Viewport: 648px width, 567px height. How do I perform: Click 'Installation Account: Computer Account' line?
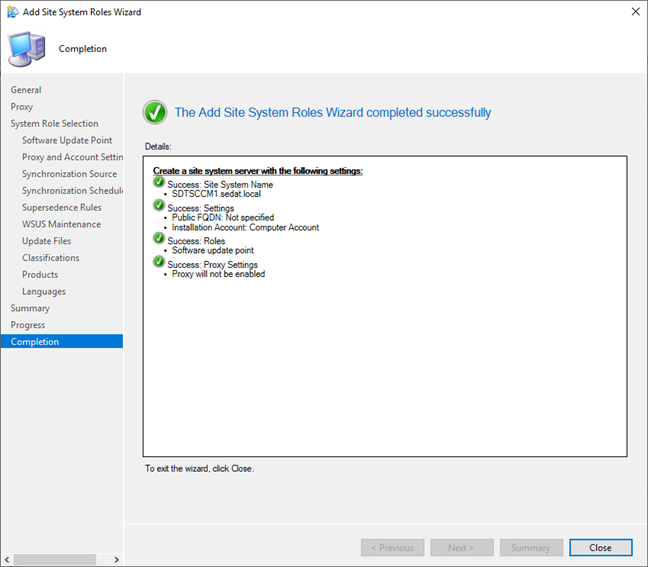coord(245,227)
